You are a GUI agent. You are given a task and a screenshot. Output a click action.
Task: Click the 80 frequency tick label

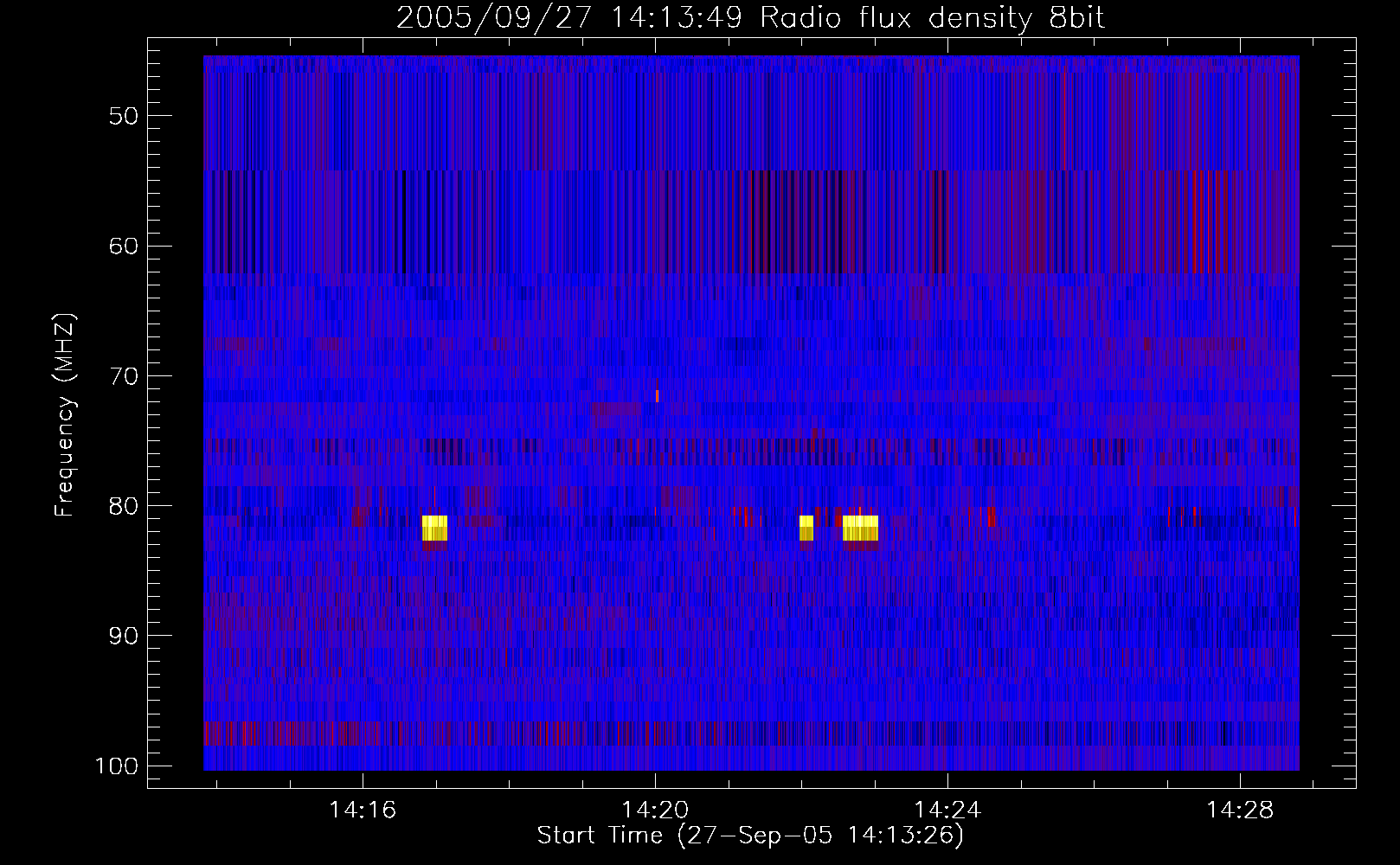[124, 506]
